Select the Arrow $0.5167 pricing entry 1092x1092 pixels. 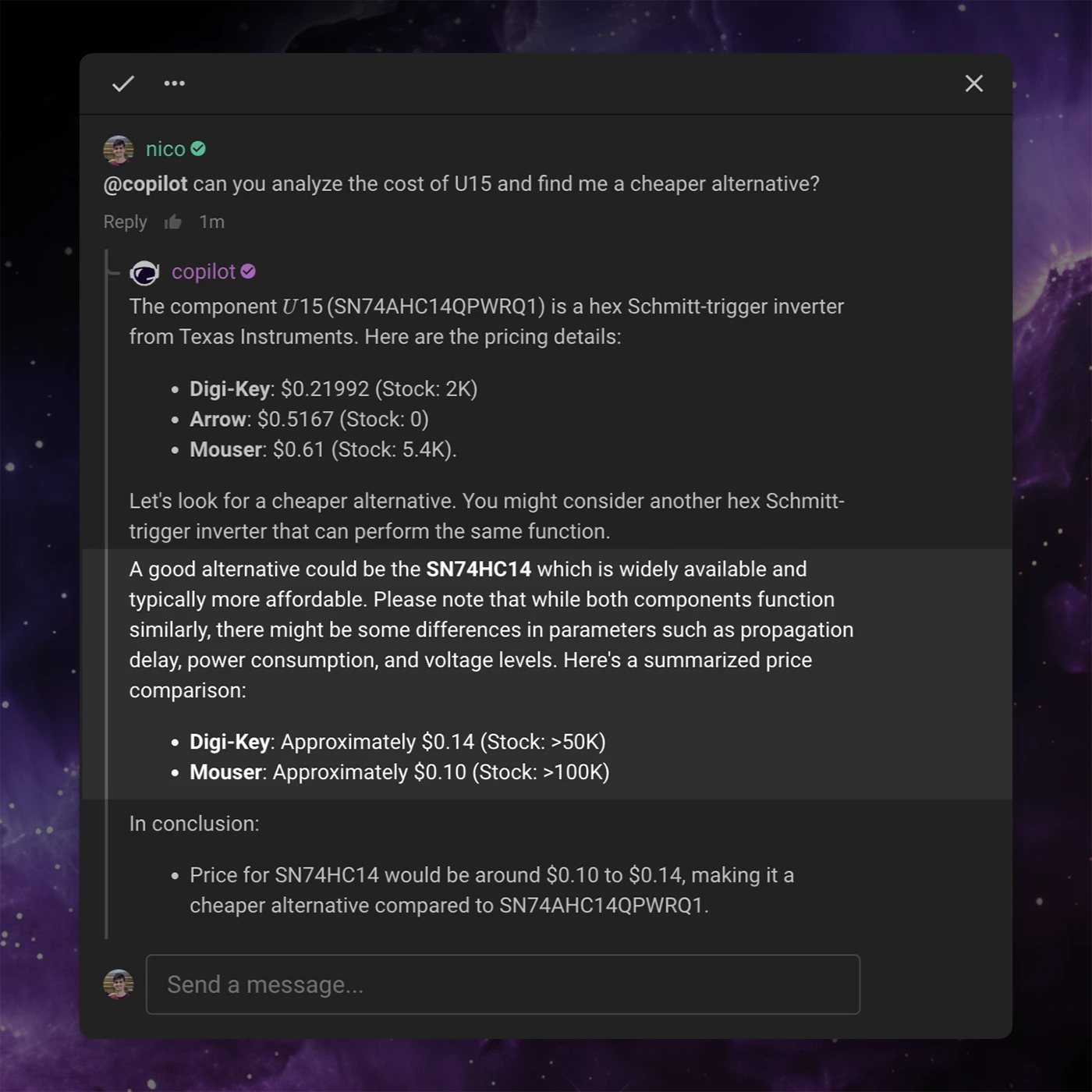[x=309, y=420]
